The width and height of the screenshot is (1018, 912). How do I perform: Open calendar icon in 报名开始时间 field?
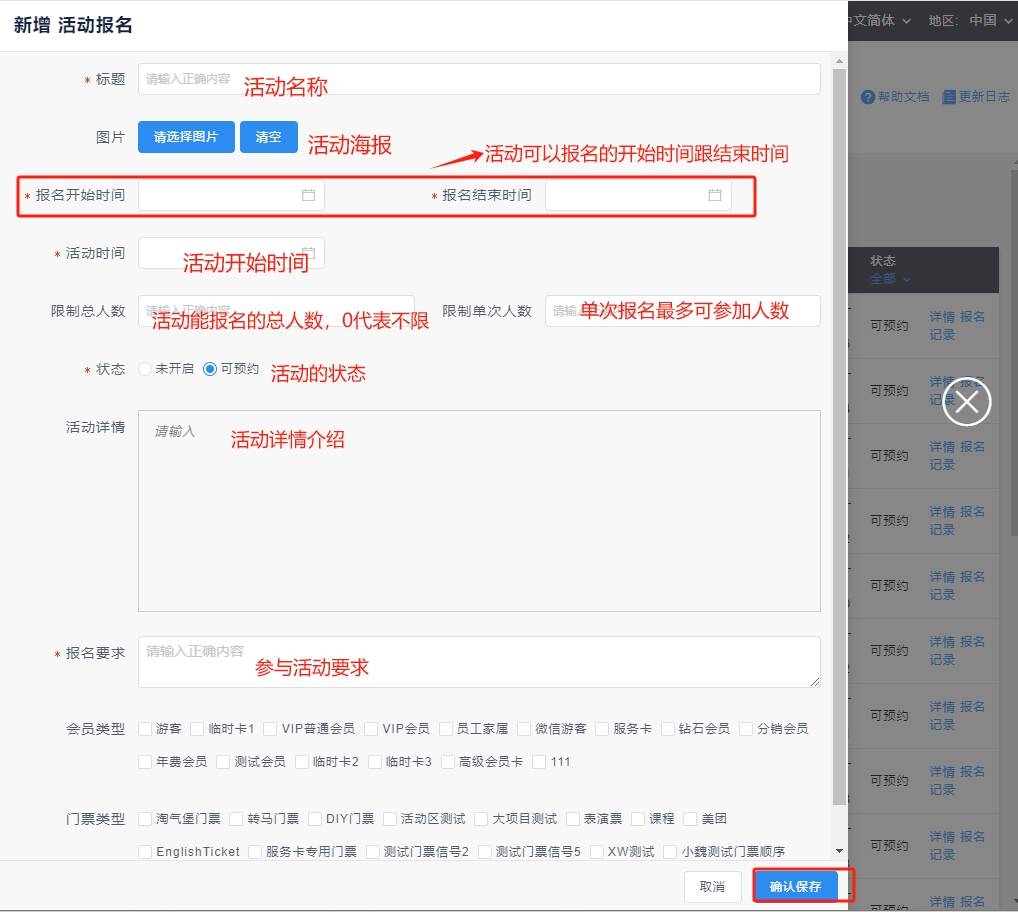308,196
